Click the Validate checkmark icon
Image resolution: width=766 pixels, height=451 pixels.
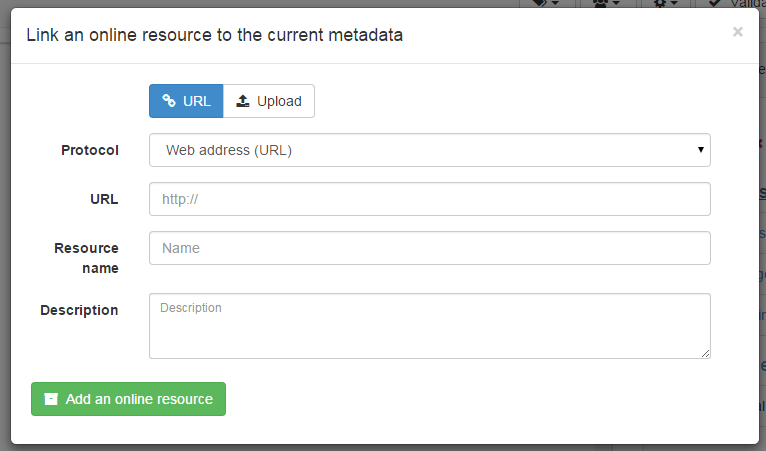[715, 2]
